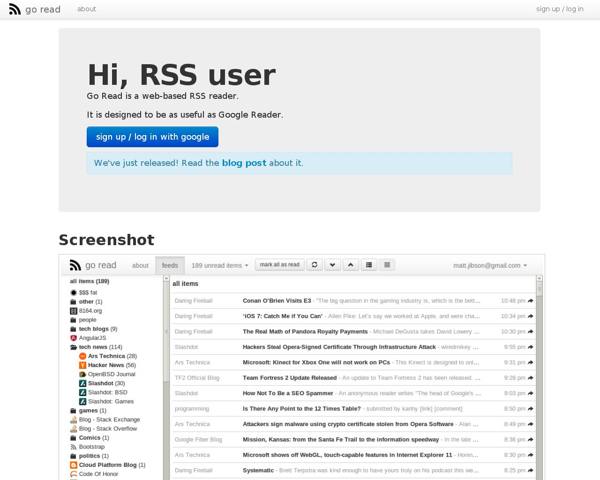Select the Hacker News feed icon in sidebar
The width and height of the screenshot is (600, 480).
pos(82,365)
